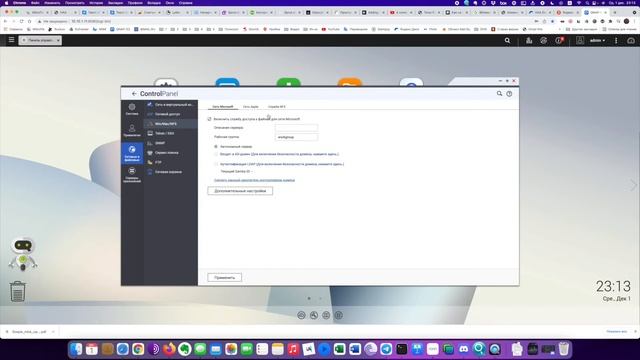Open the QTS desktop recycle bin

[18, 291]
